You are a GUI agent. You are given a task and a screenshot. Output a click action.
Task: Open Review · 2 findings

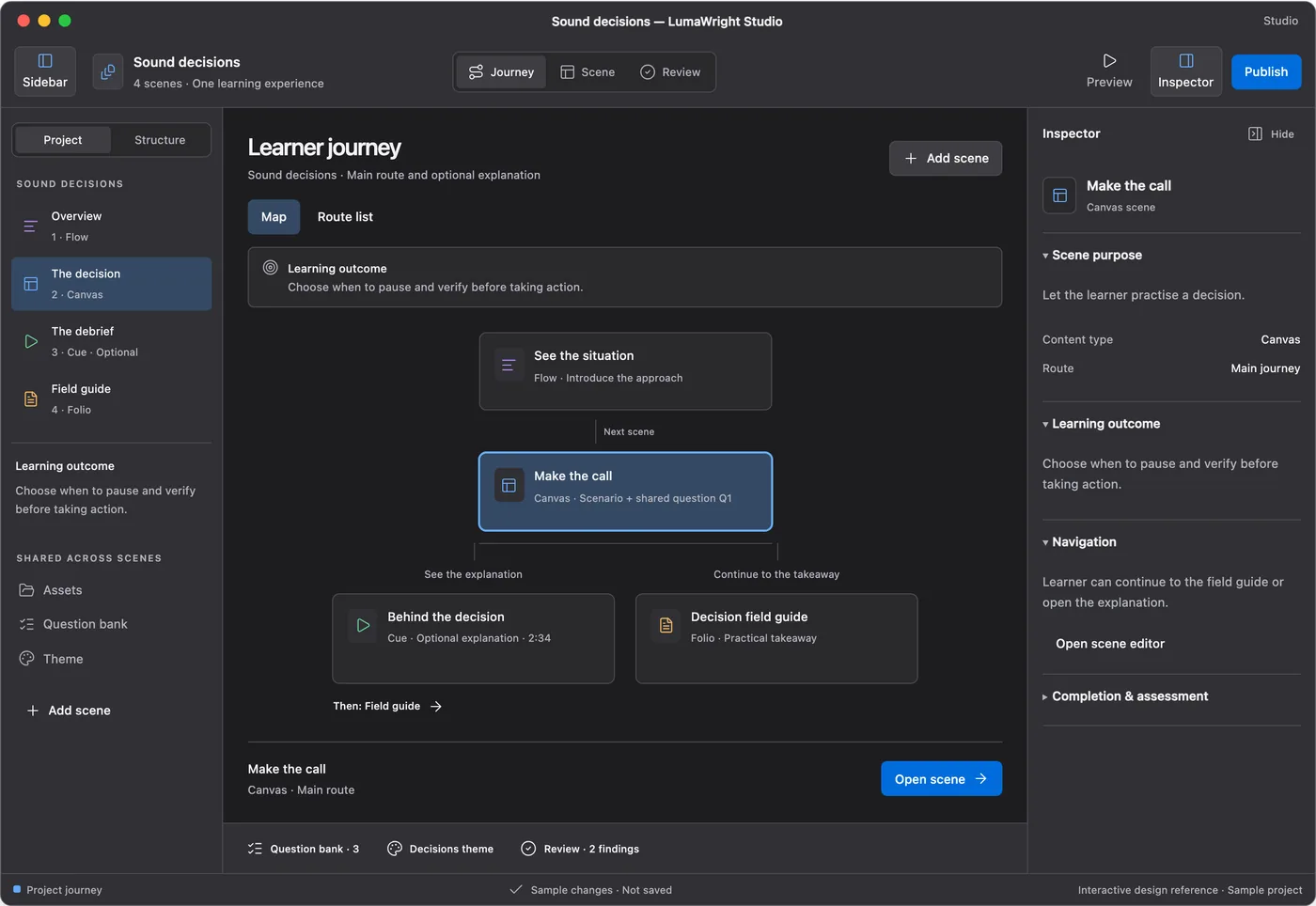(x=580, y=849)
